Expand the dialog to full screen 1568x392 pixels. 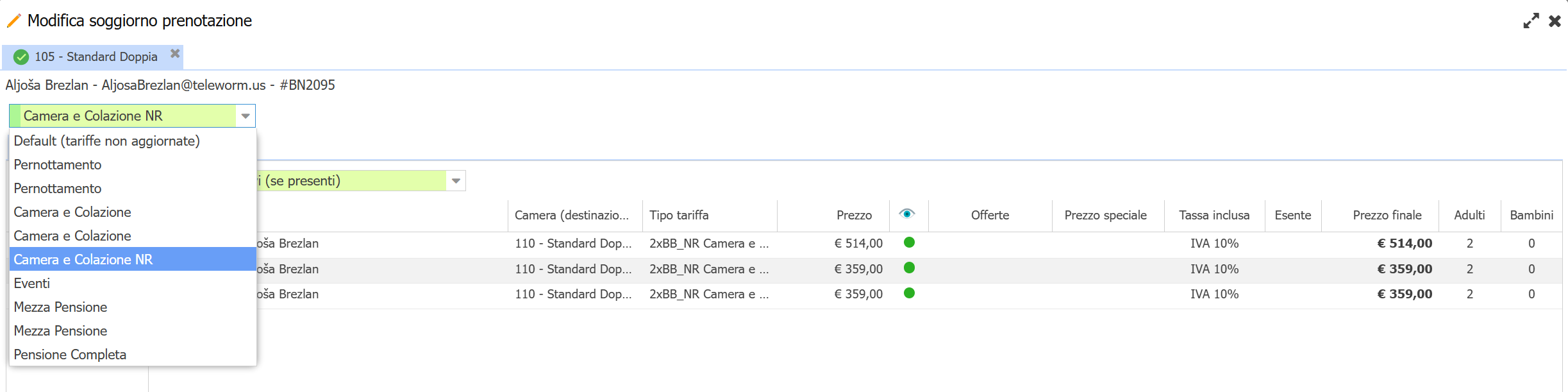tap(1531, 21)
